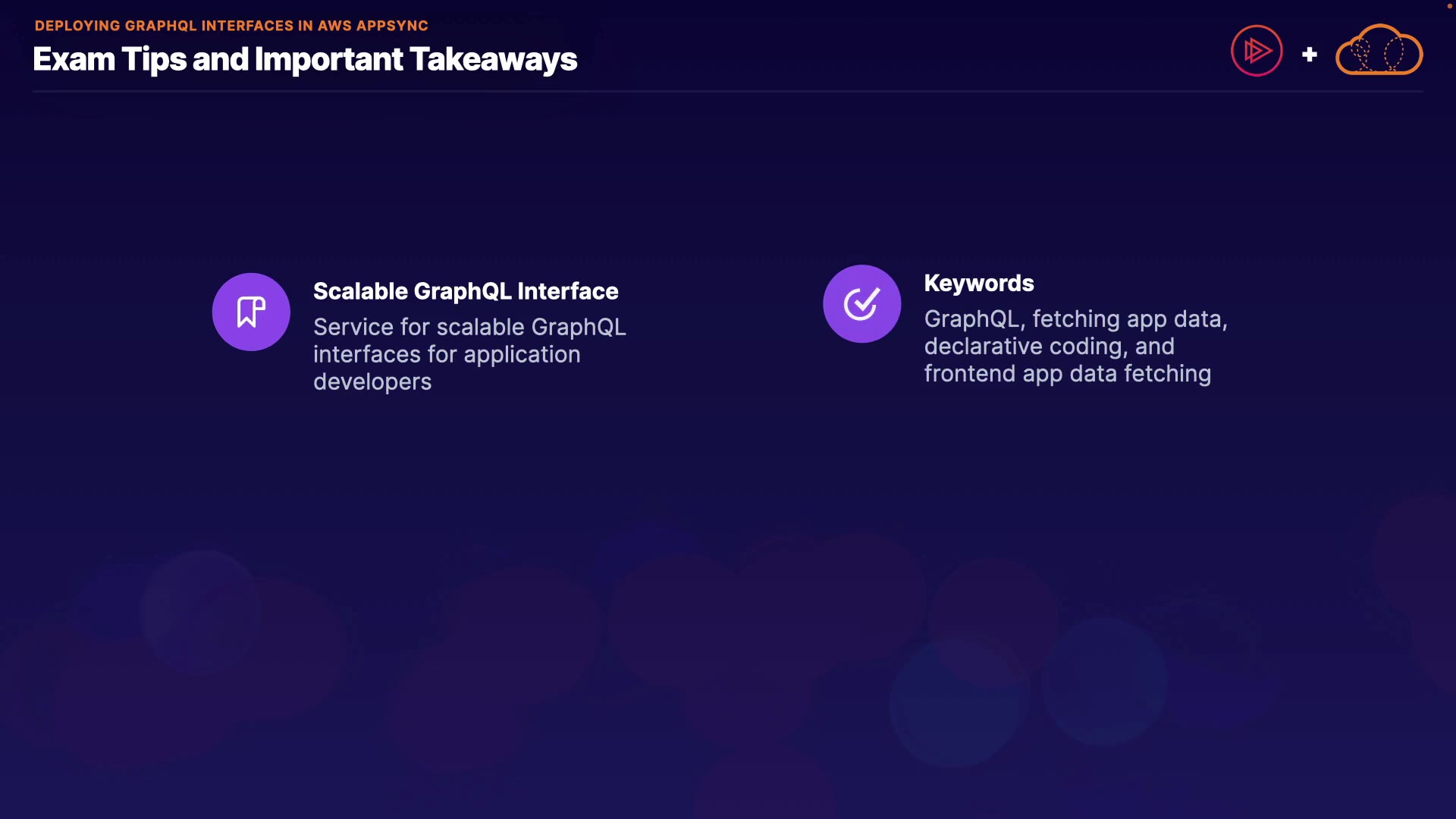Click the white plus sign between logos
Screen dimensions: 1456x819
click(1309, 55)
